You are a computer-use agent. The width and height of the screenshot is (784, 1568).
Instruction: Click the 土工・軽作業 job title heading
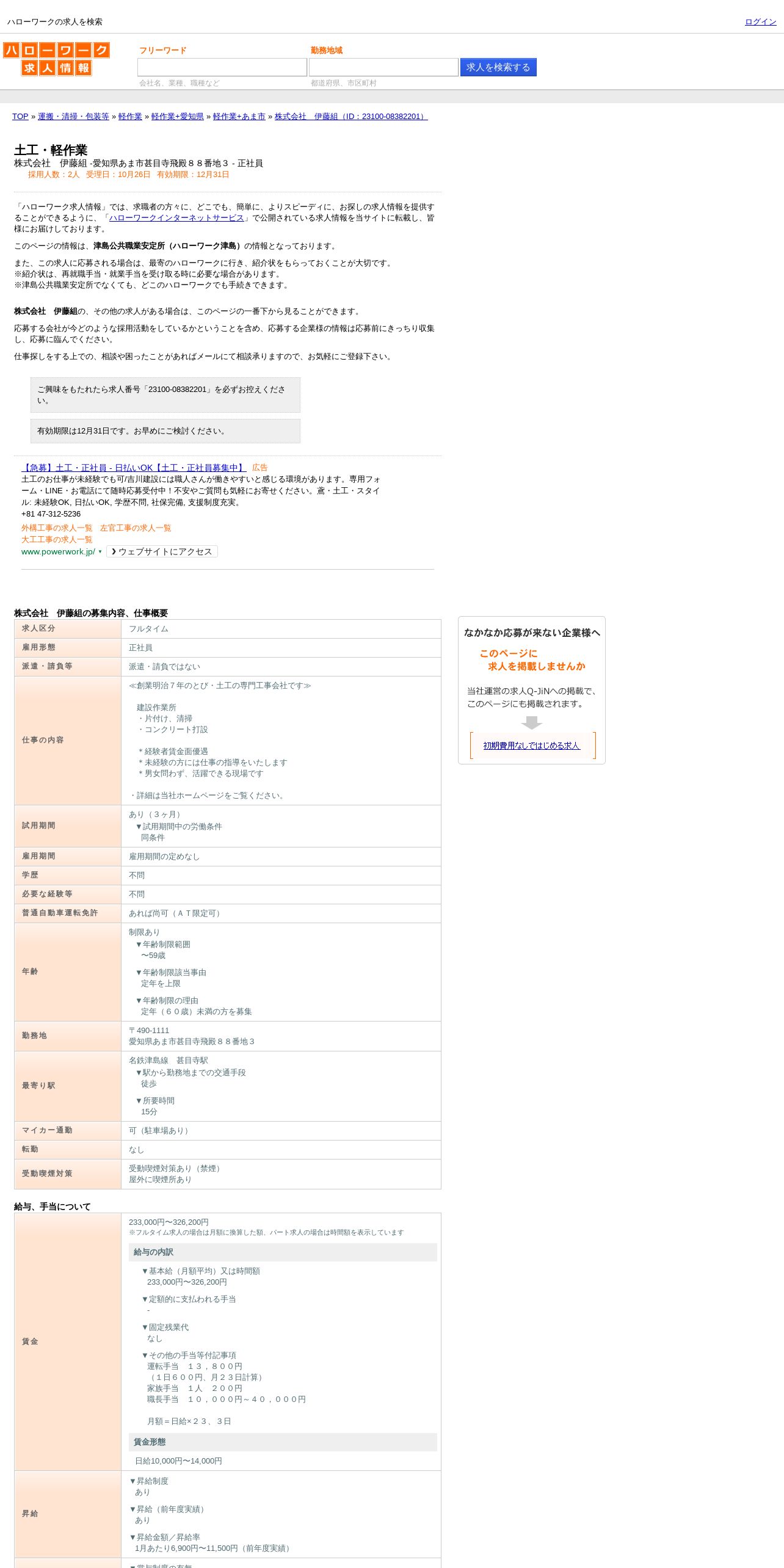coord(51,150)
